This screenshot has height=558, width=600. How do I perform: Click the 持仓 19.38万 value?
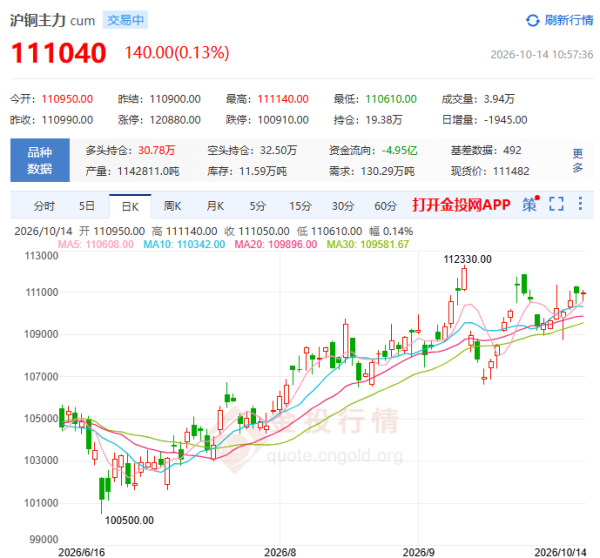pyautogui.click(x=383, y=120)
